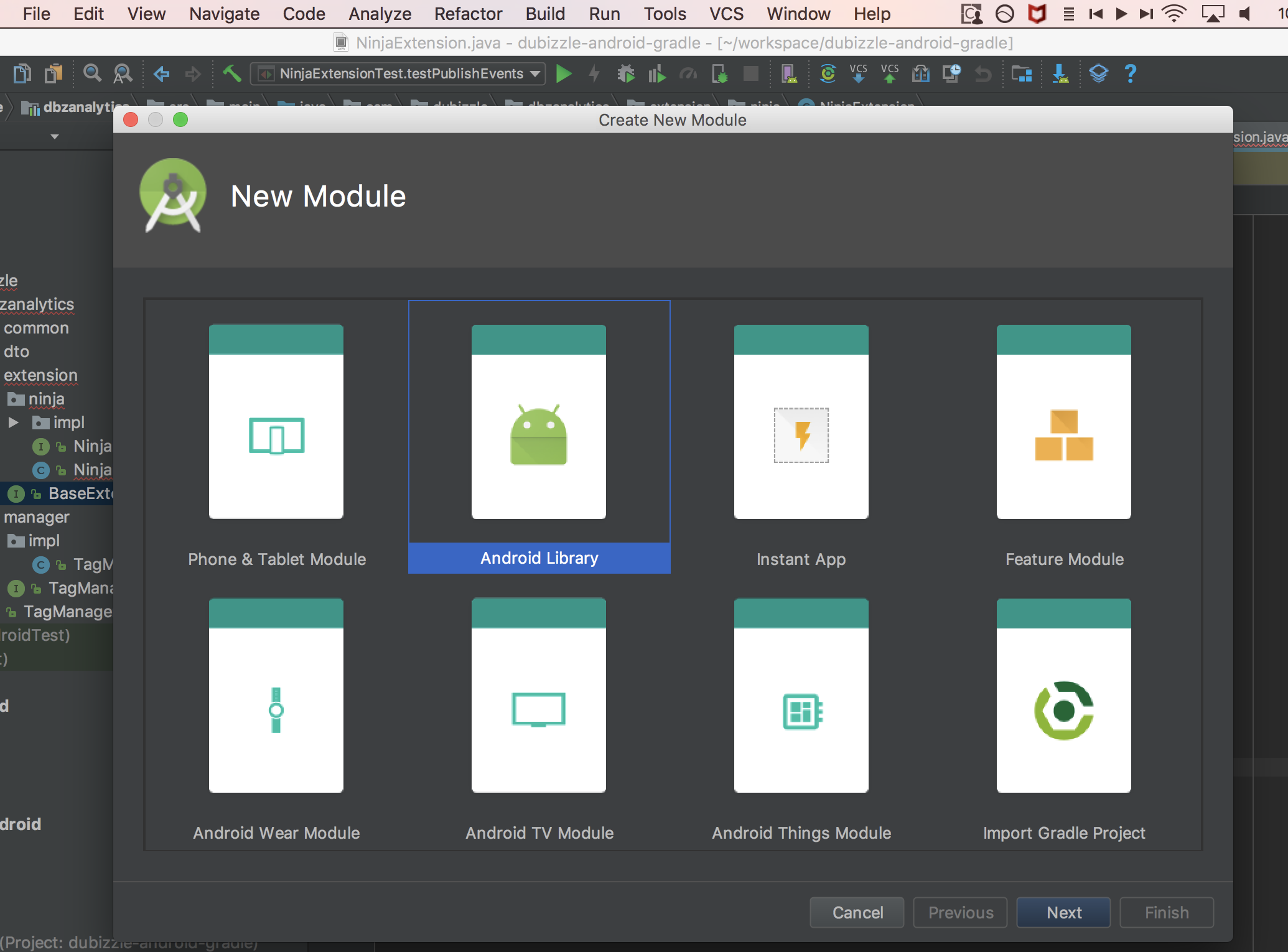Open SDK Manager download icon
Viewport: 1288px width, 952px height.
(1060, 74)
